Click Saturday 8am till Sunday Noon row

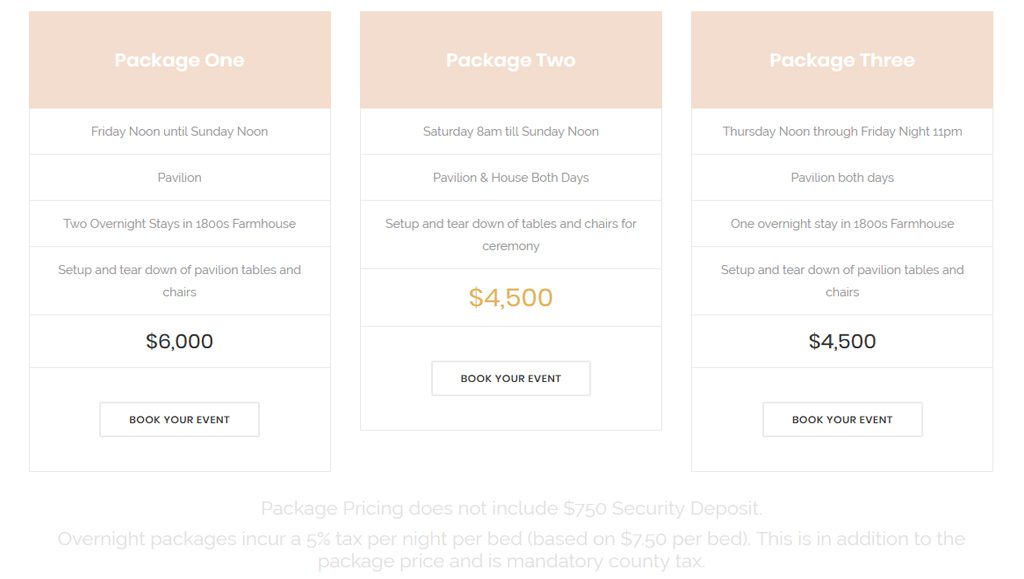(x=511, y=131)
